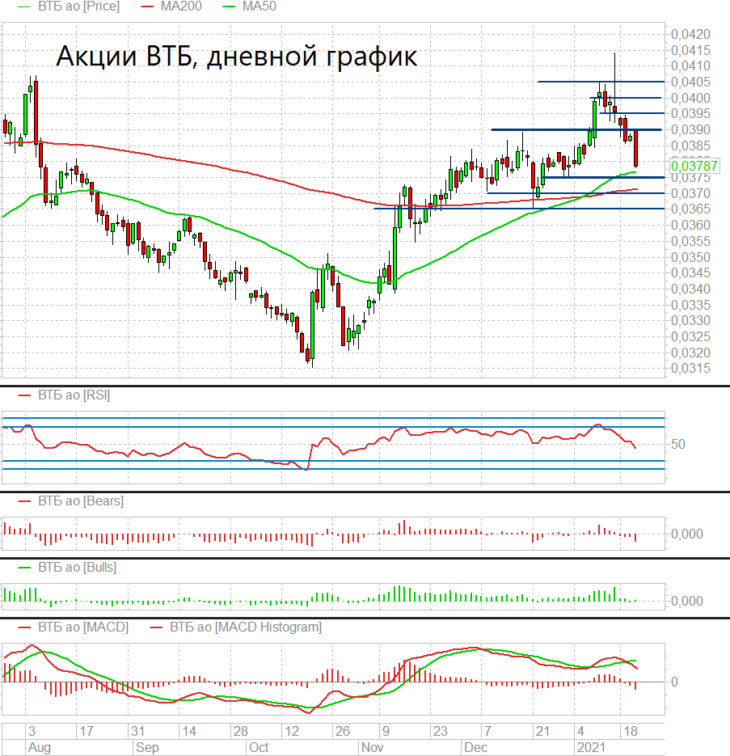Image resolution: width=730 pixels, height=756 pixels.
Task: Click the Bulls axis value 0,000
Action: [687, 601]
